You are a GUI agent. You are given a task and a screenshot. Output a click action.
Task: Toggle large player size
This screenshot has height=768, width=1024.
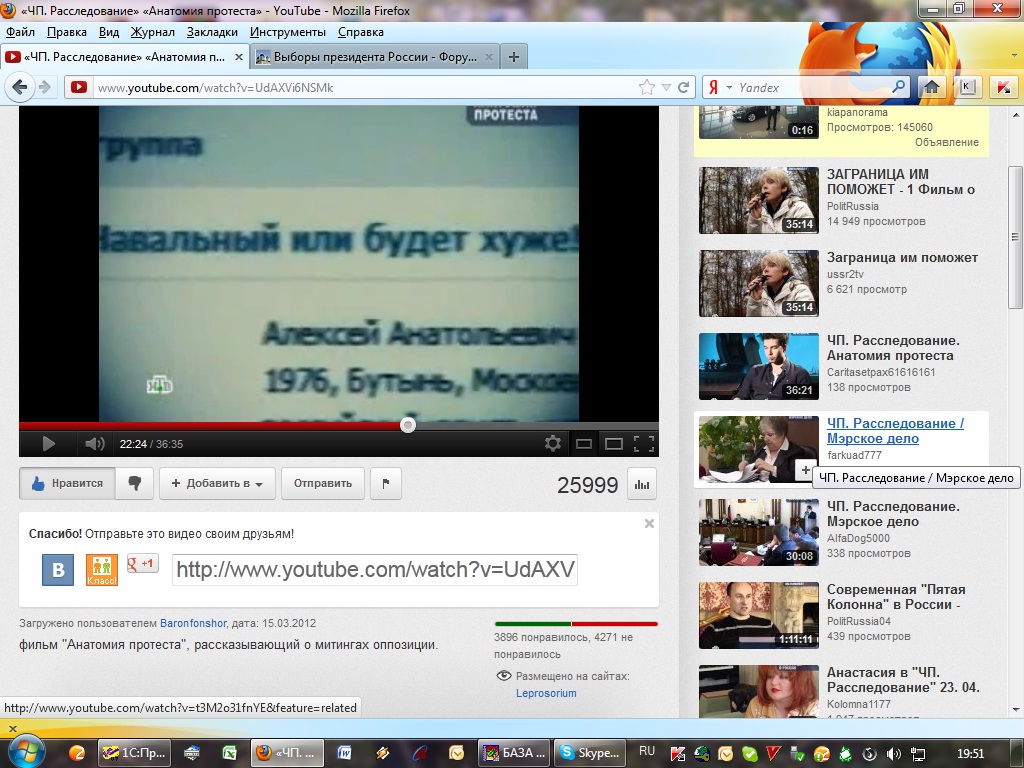point(614,443)
